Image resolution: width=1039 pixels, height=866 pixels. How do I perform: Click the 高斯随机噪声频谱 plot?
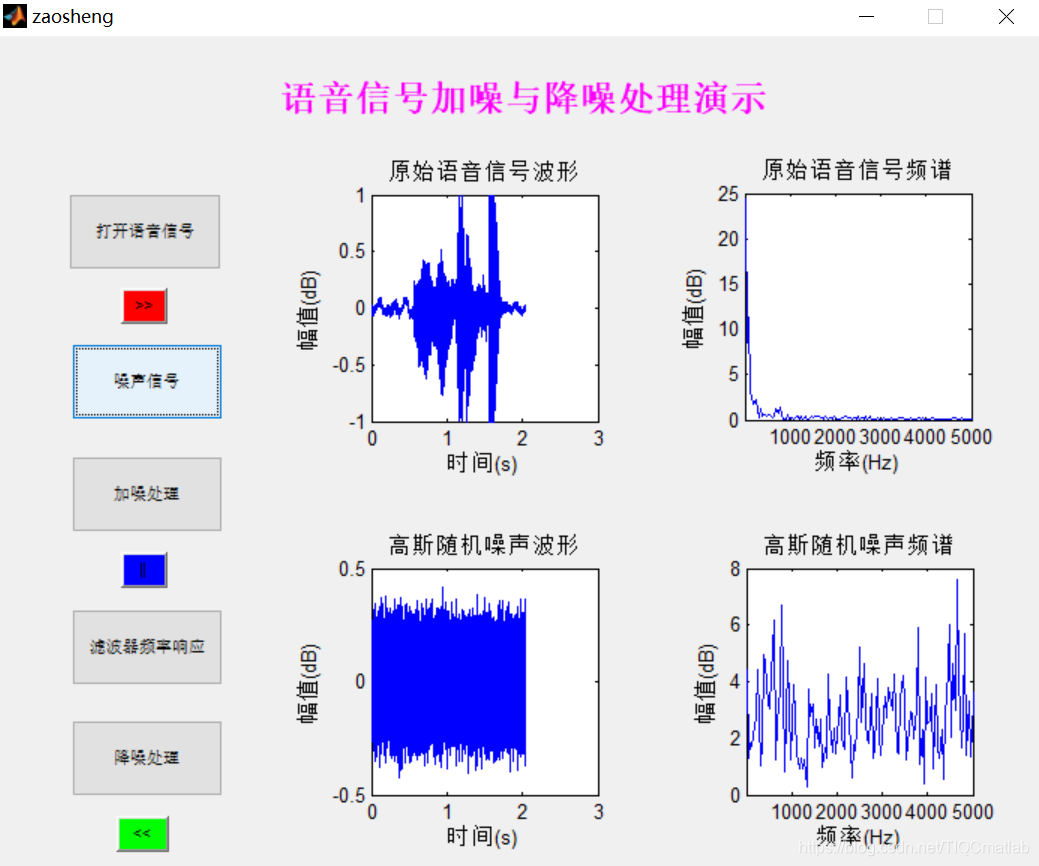(860, 682)
